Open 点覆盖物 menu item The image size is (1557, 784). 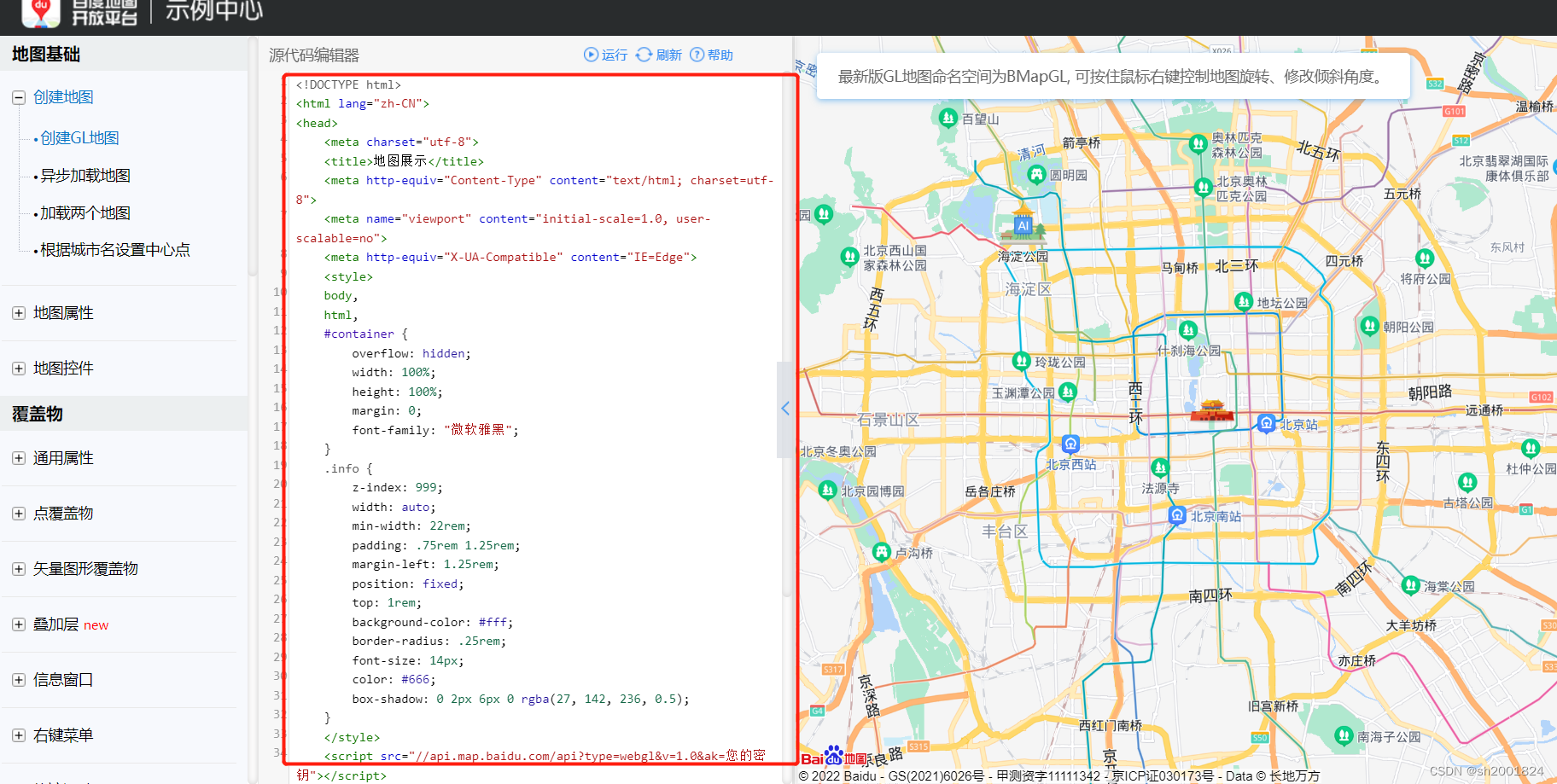pos(63,514)
